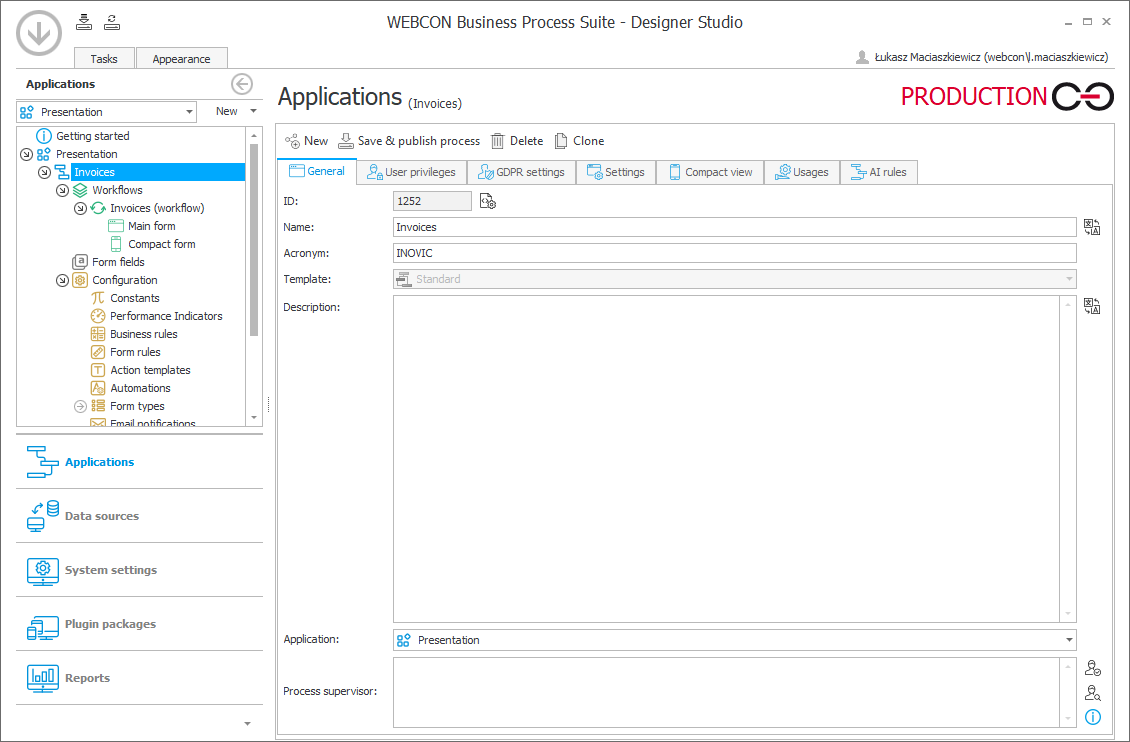The height and width of the screenshot is (742, 1130).
Task: Expand sidebar overflow arrow at bottom
Action: pyautogui.click(x=247, y=723)
